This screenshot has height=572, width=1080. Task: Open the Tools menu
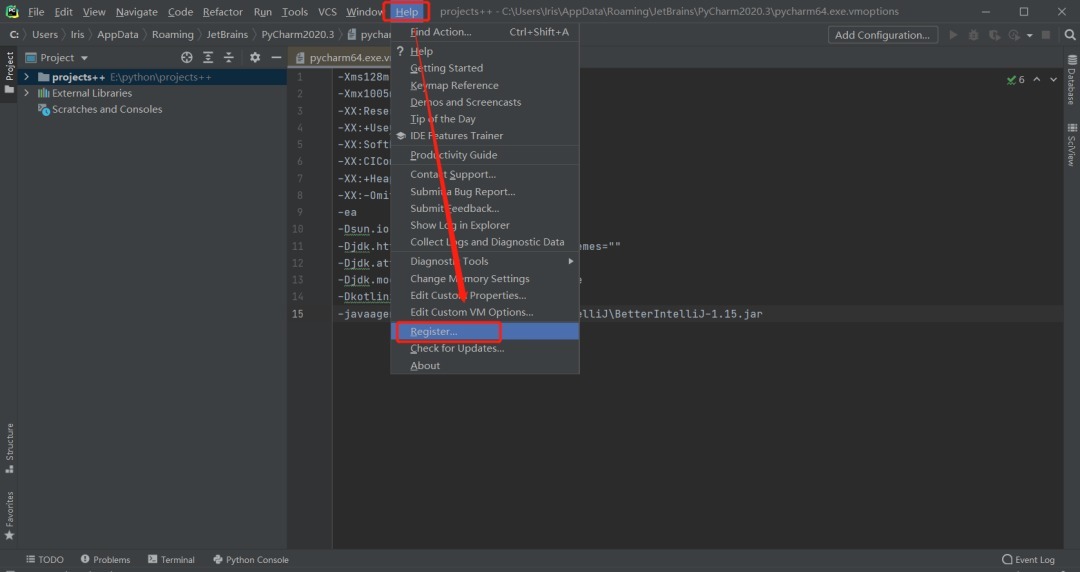[295, 12]
